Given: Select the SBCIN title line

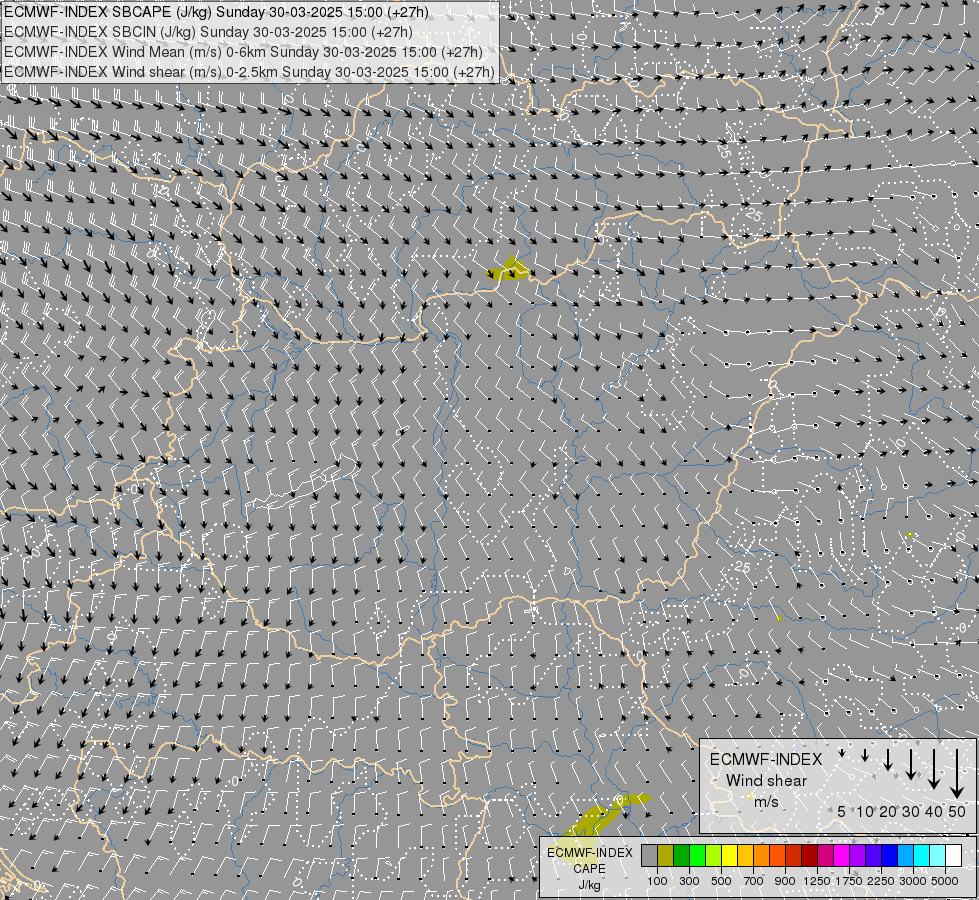Looking at the screenshot, I should tap(208, 32).
